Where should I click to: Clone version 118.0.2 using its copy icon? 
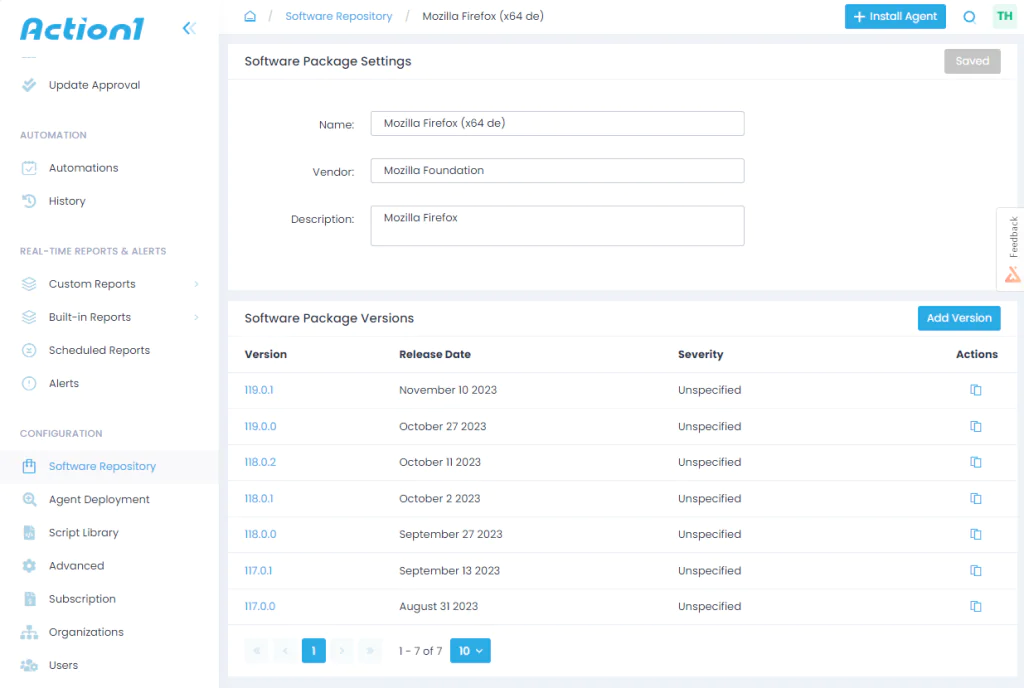point(976,462)
